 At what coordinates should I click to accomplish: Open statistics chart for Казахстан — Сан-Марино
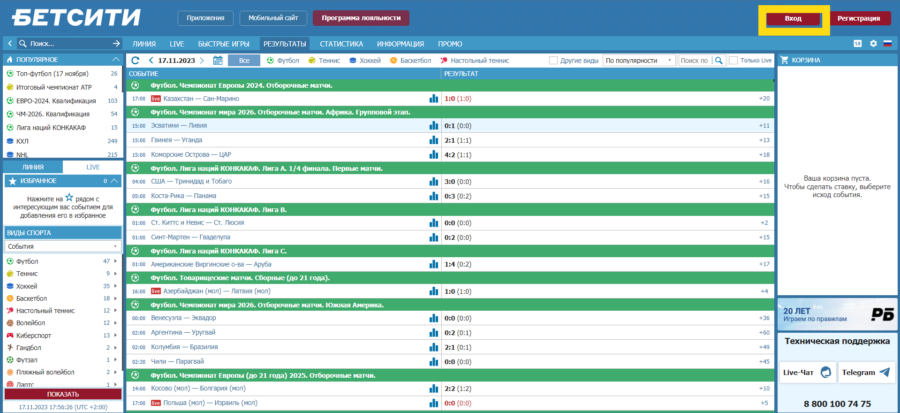point(434,98)
